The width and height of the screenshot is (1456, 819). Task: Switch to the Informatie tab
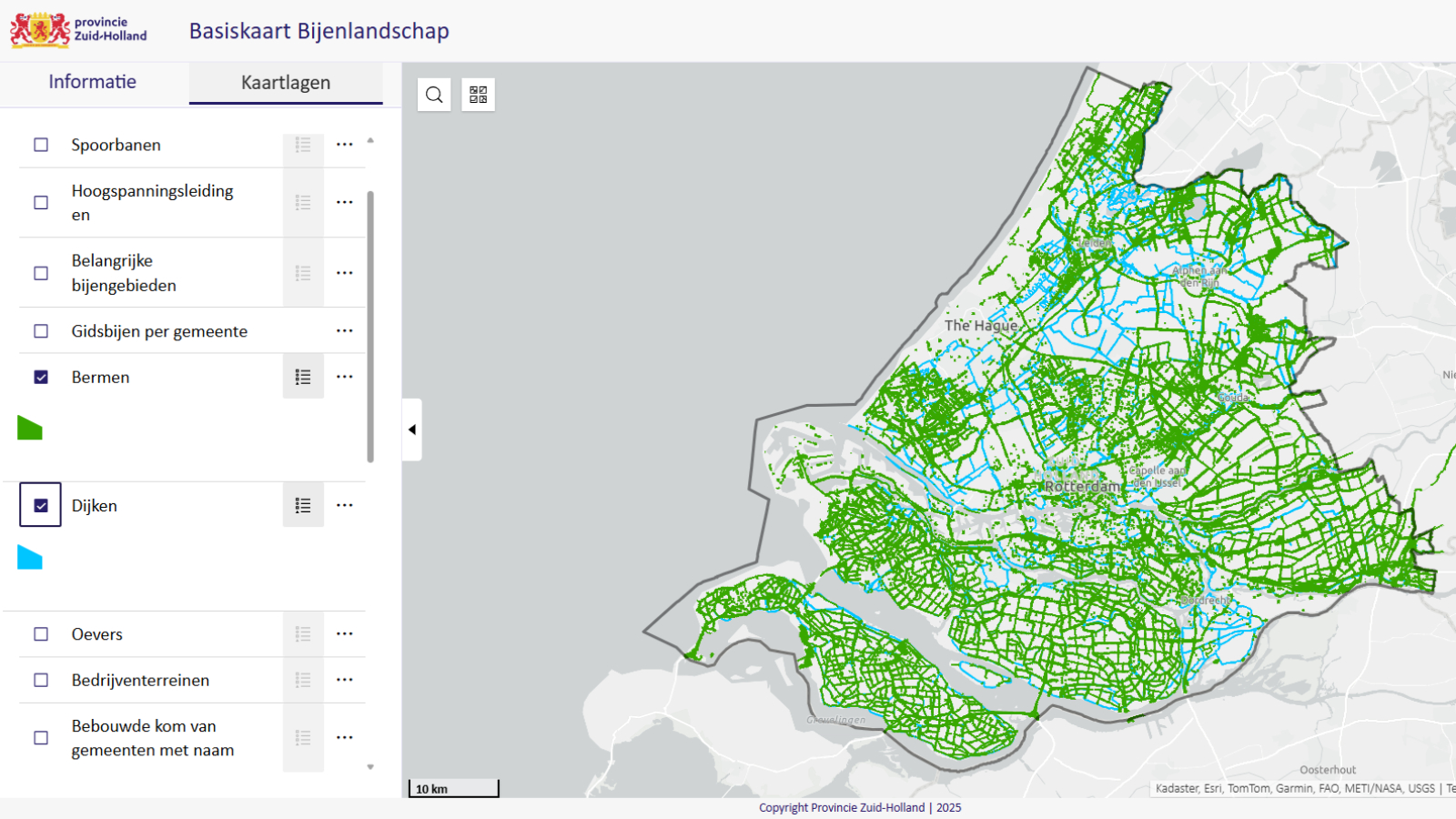coord(93,82)
